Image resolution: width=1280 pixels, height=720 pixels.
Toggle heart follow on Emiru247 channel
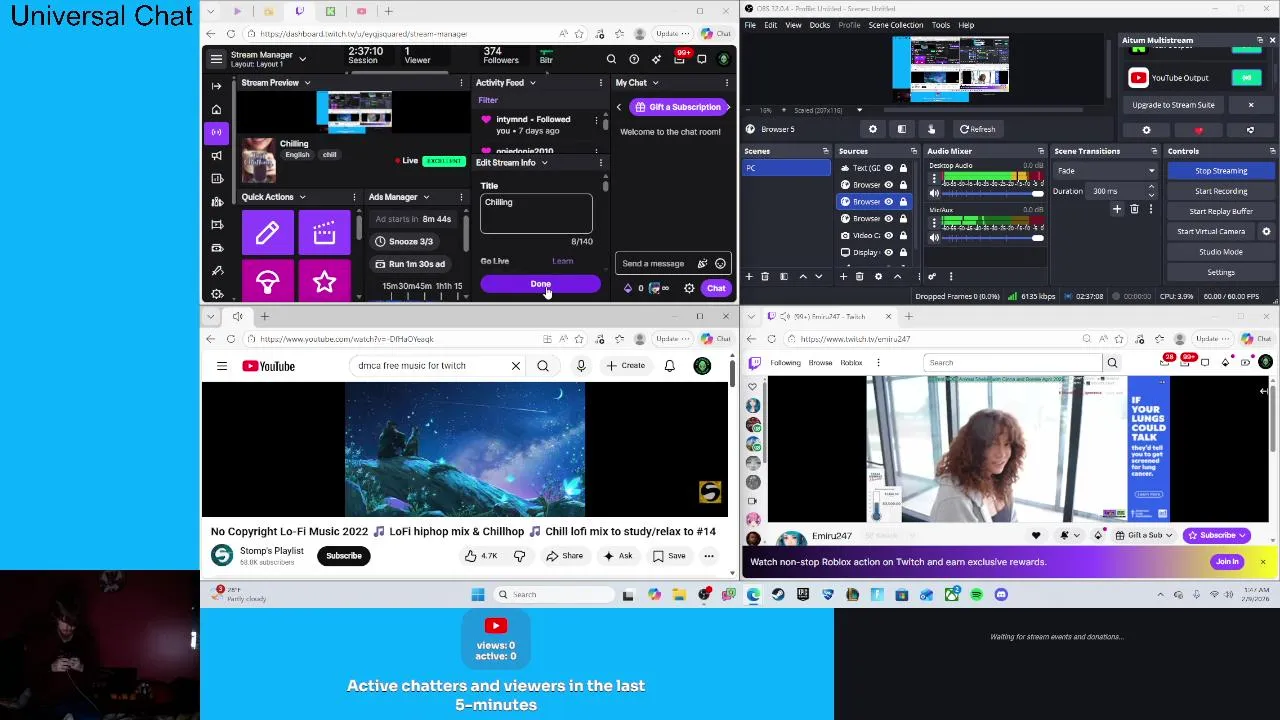[x=1036, y=536]
